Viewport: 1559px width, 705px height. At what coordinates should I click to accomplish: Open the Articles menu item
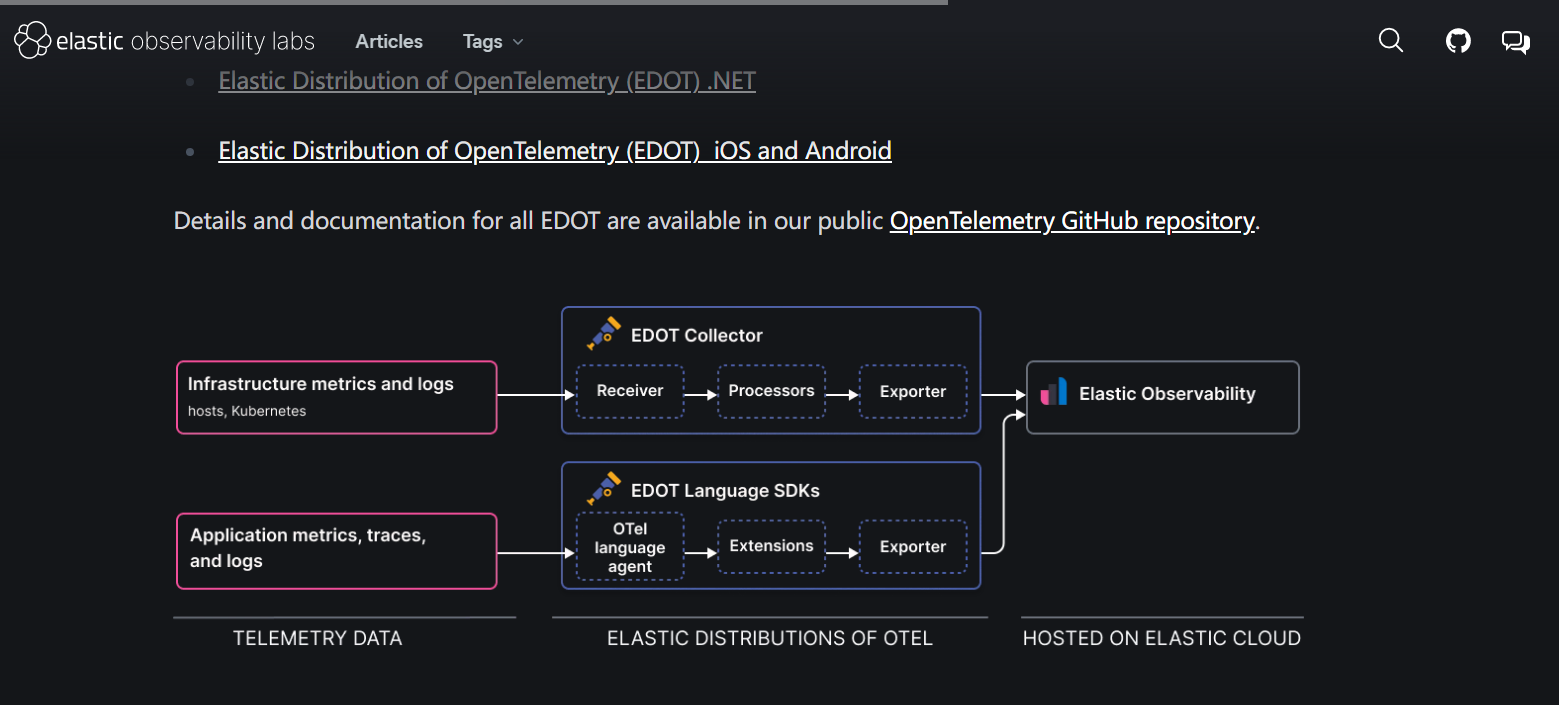pos(389,42)
